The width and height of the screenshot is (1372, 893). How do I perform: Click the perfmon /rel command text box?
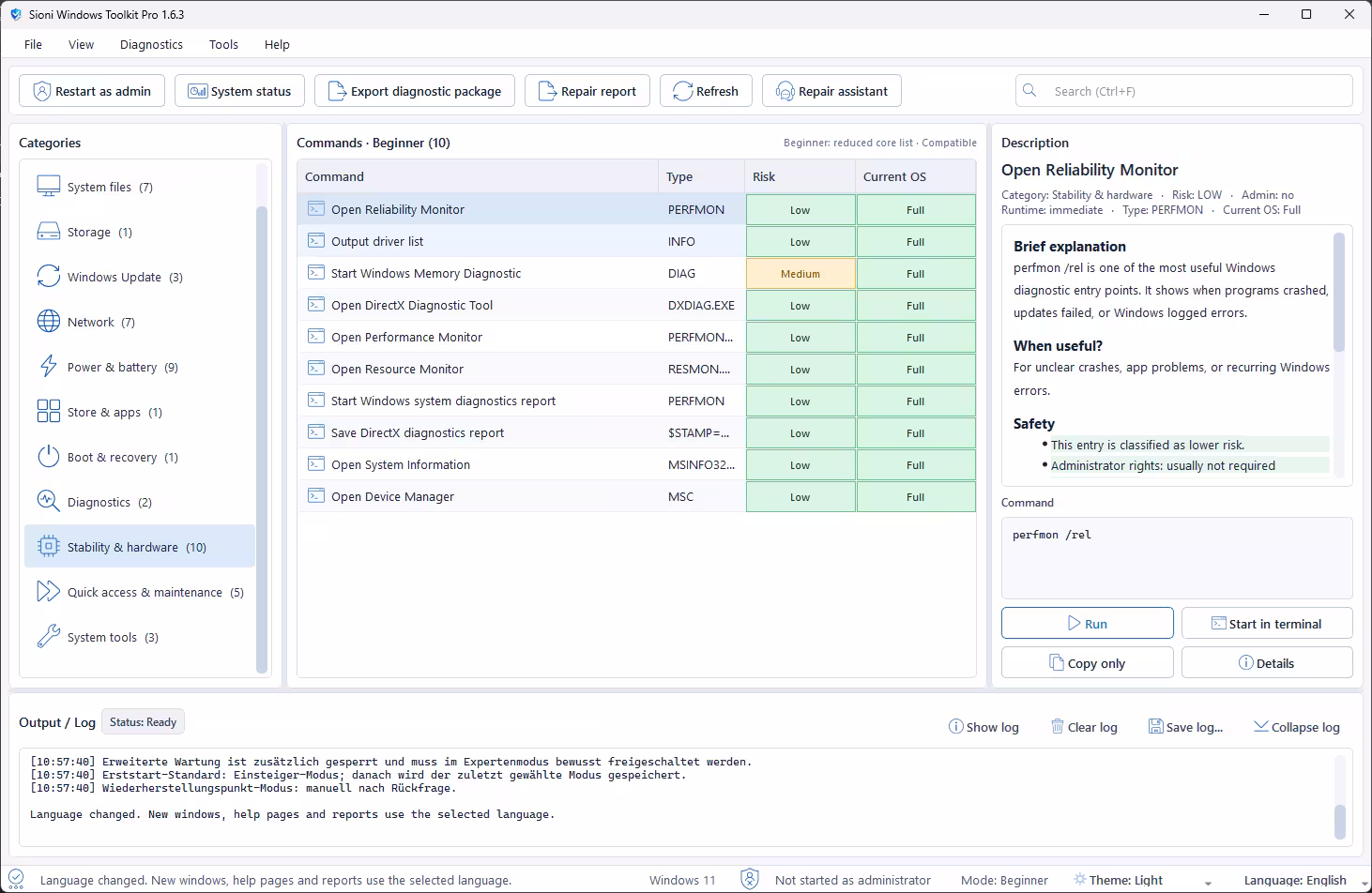point(1177,558)
